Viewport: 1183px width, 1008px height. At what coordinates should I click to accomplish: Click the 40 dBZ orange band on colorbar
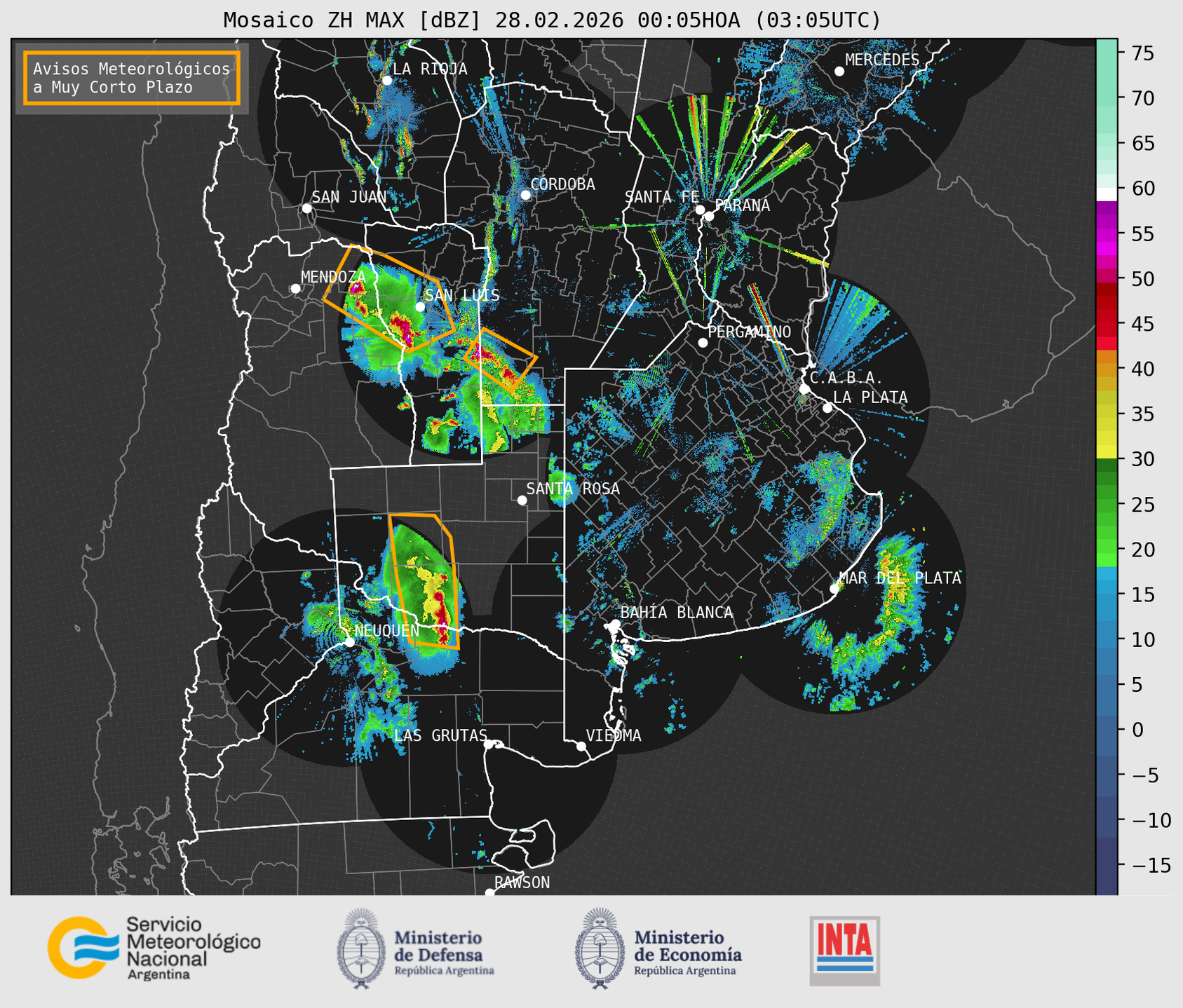coord(1107,370)
